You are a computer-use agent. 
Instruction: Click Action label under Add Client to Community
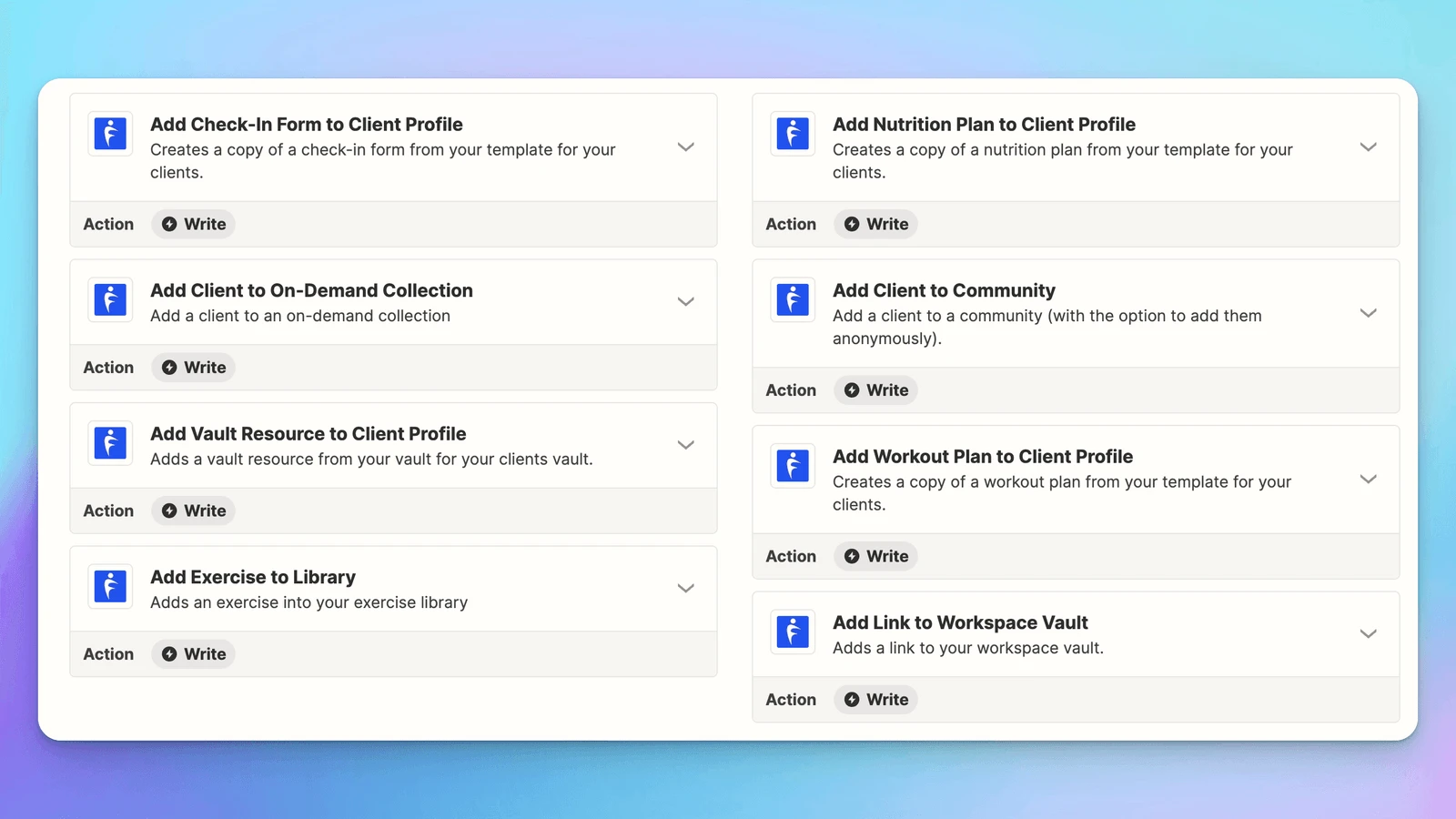tap(791, 390)
